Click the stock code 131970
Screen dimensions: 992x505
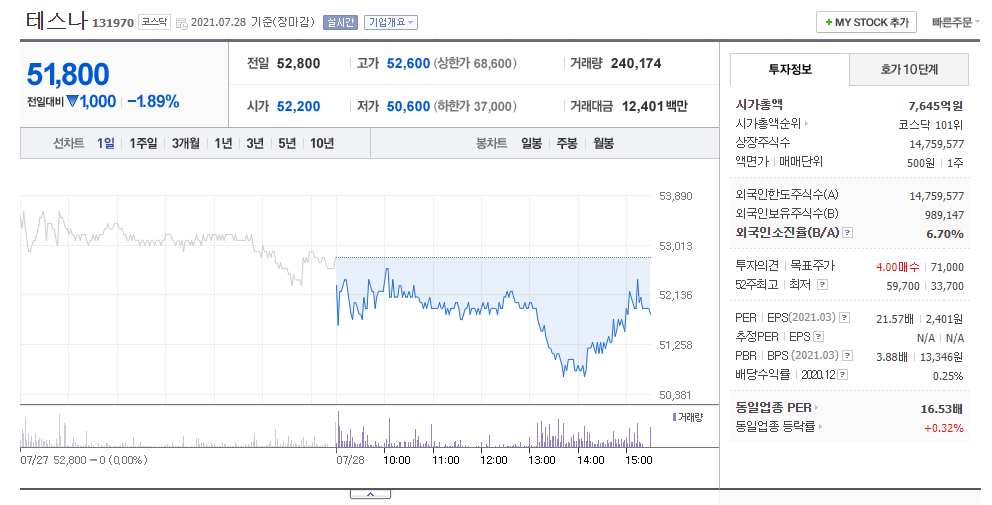113,23
